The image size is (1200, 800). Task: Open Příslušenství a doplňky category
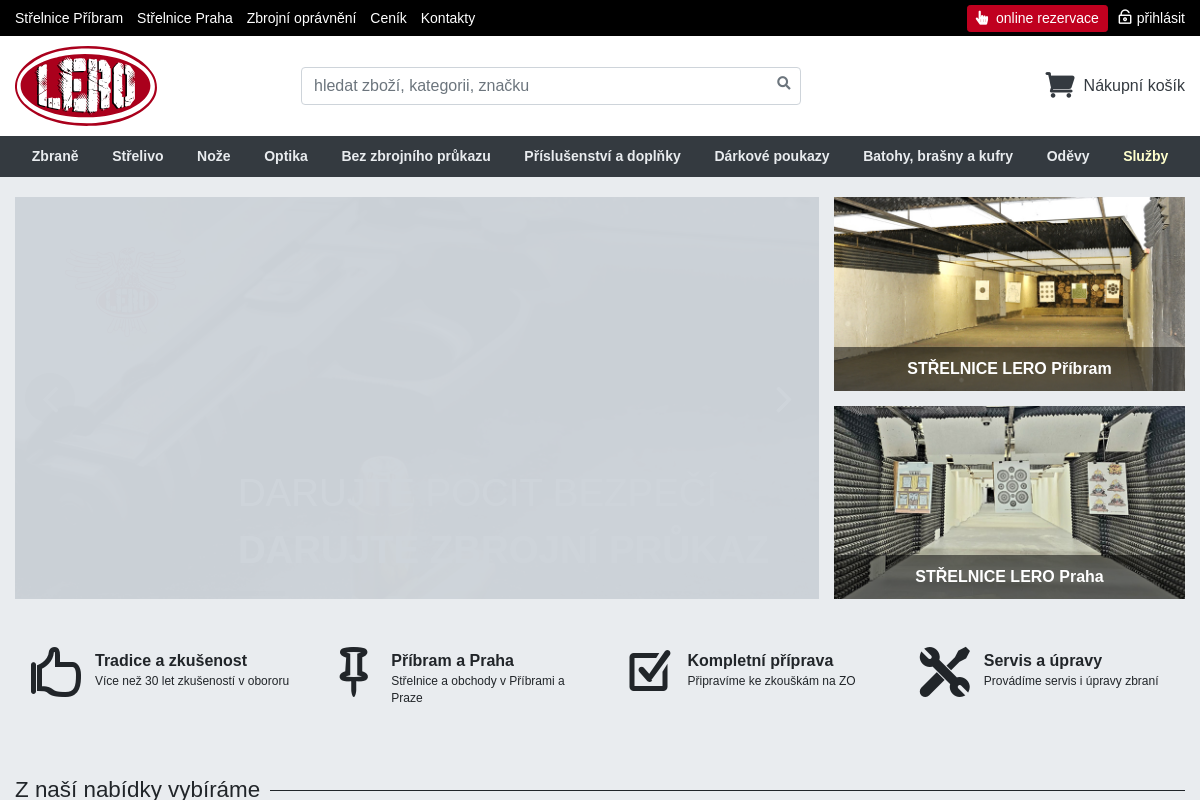602,156
